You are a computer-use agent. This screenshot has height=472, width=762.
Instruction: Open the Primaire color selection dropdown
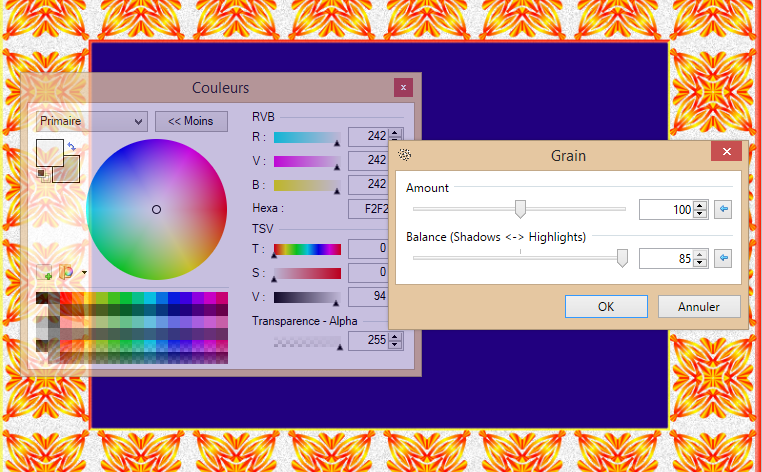[x=91, y=122]
